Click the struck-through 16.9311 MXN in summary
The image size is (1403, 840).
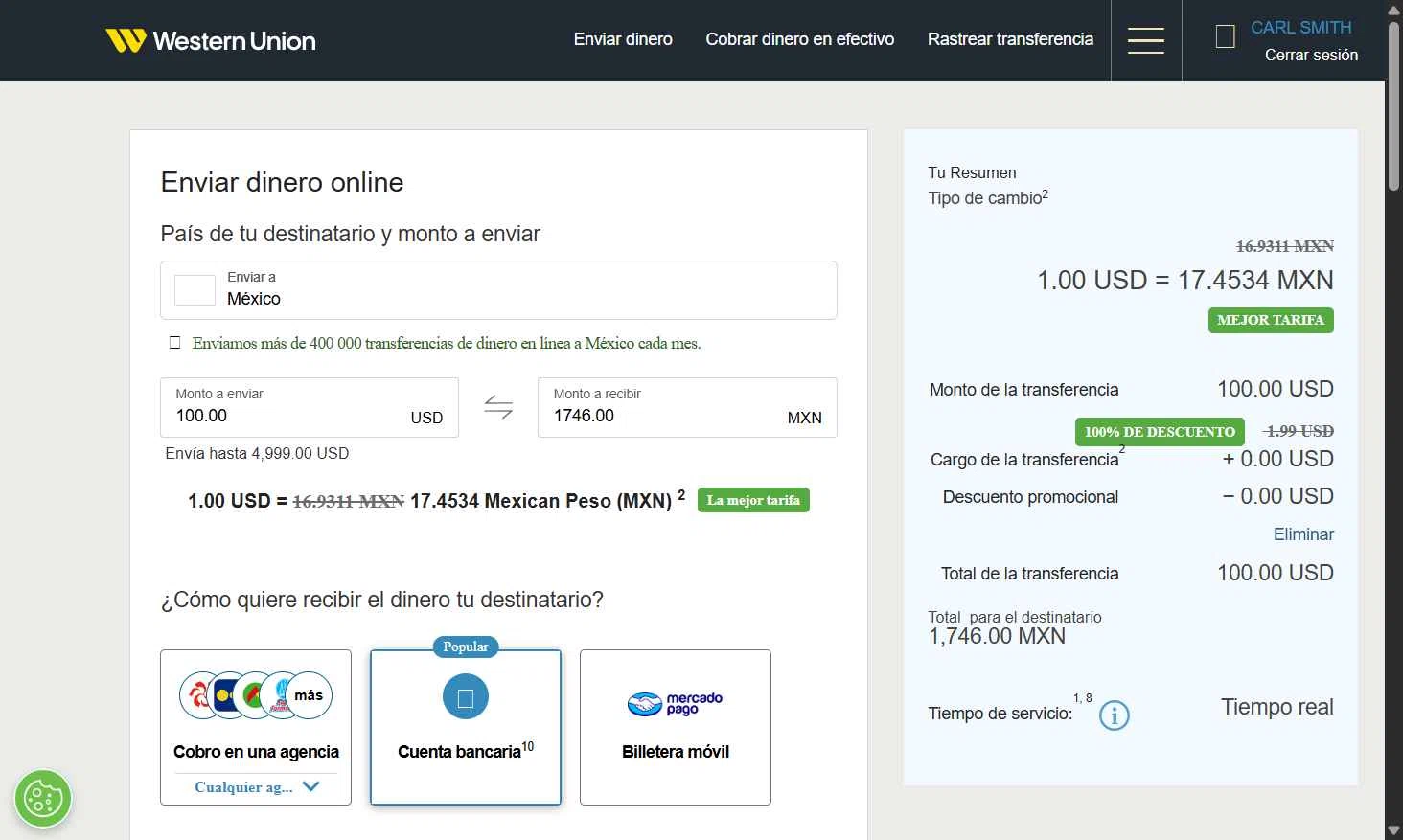1284,246
